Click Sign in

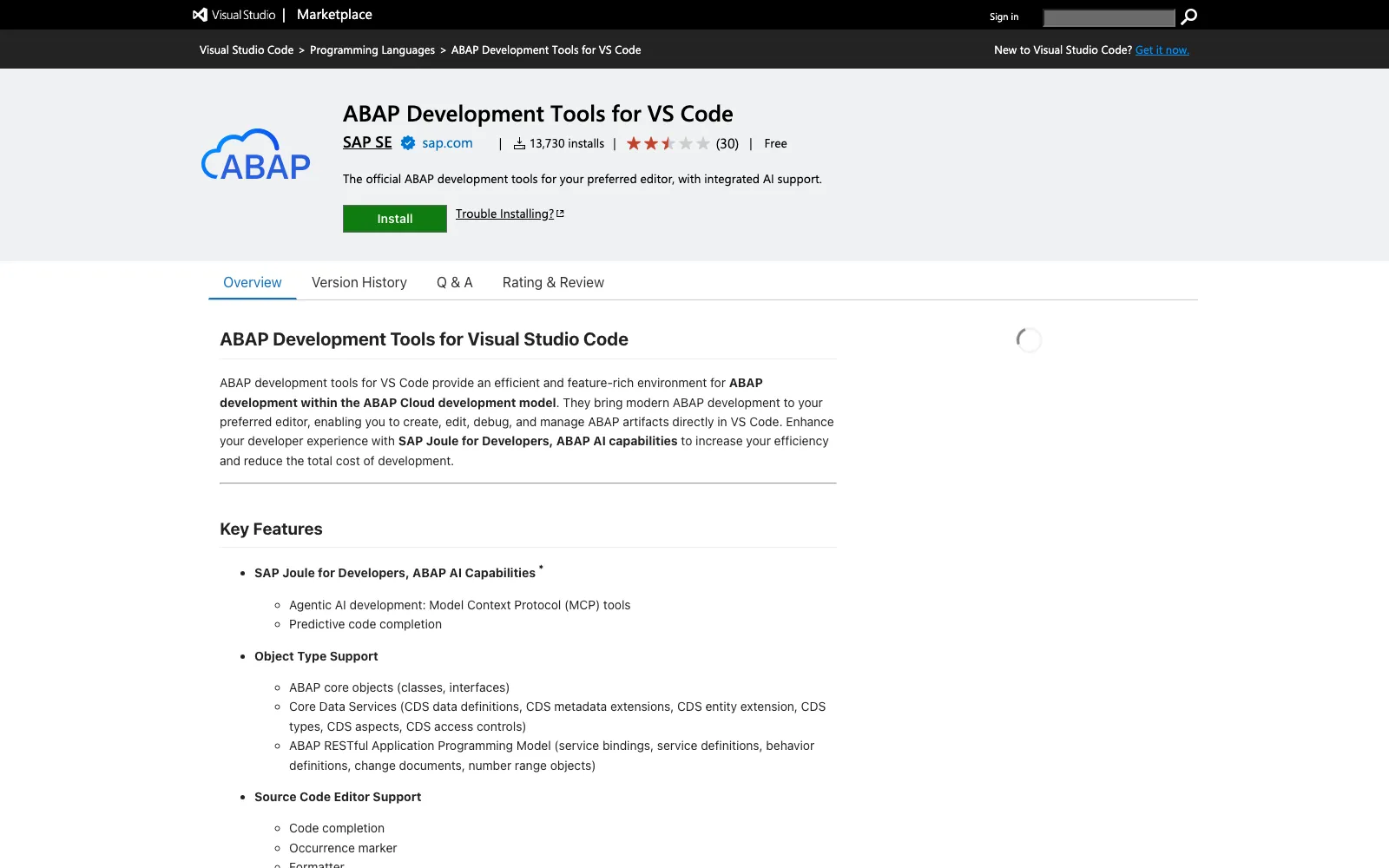pos(1004,16)
